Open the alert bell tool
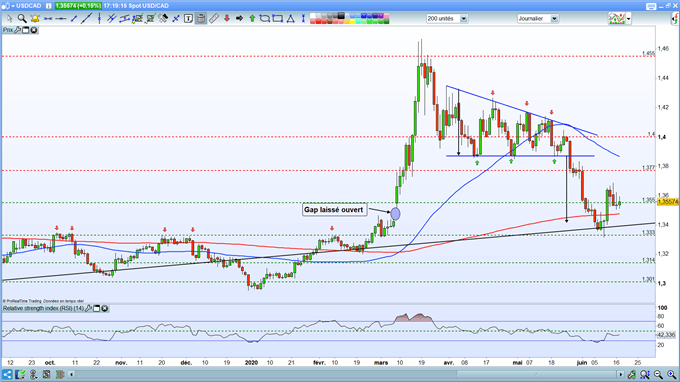The image size is (680, 382). [x=35, y=18]
